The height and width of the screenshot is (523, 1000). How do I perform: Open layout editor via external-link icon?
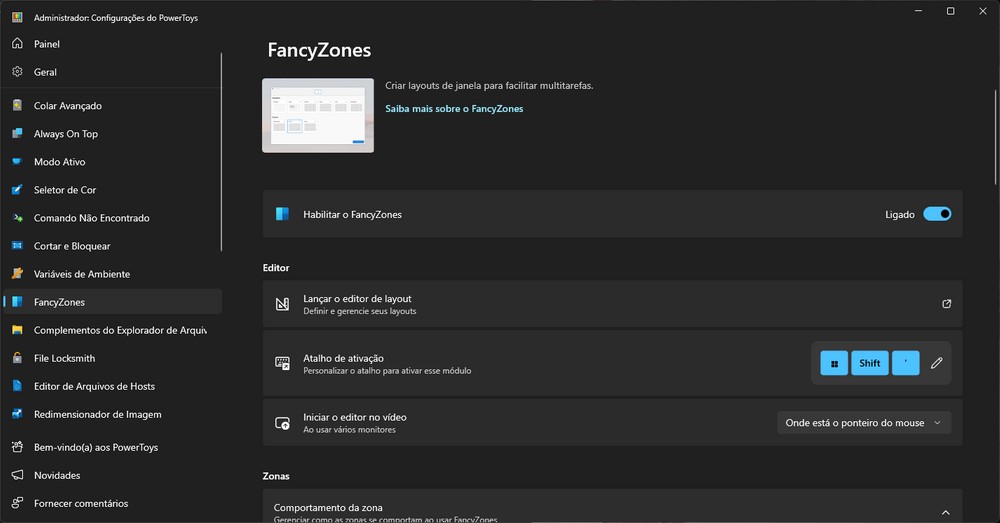[946, 304]
